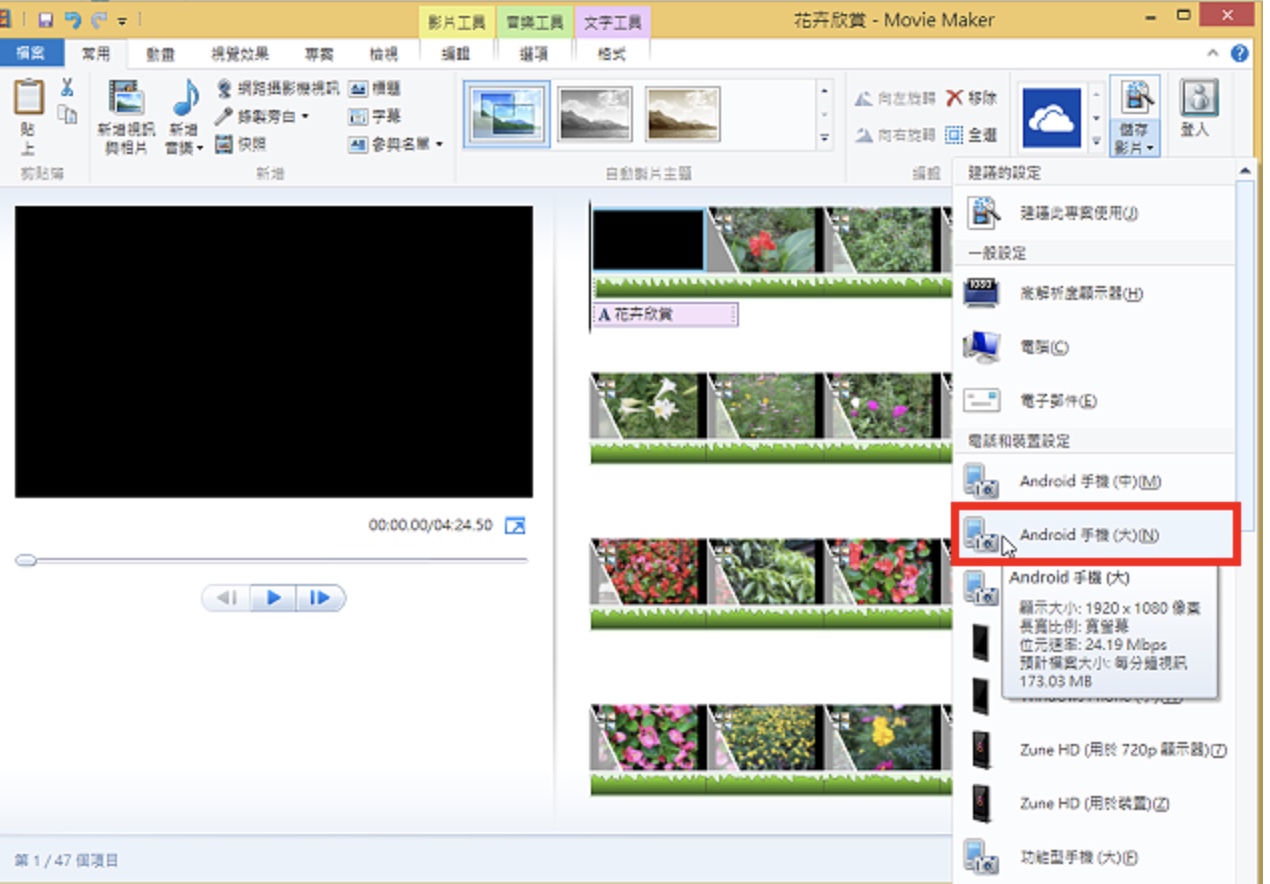Select the white lily clip in second row
The height and width of the screenshot is (884, 1270).
[649, 406]
